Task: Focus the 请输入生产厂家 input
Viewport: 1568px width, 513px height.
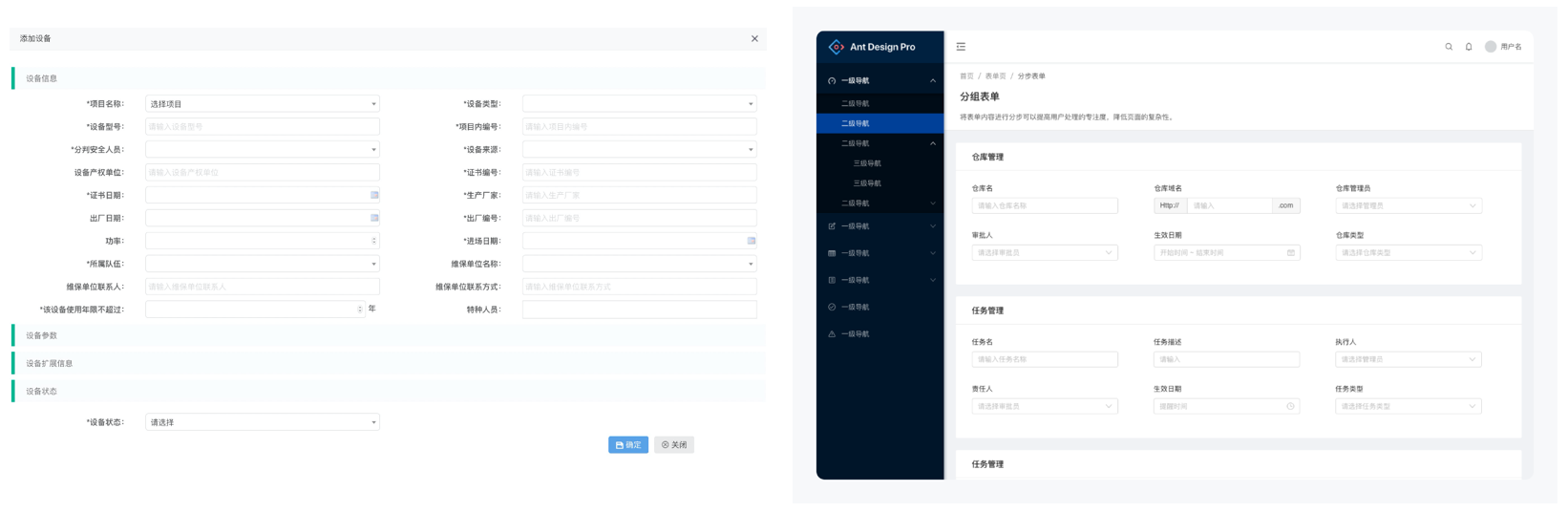Action: click(640, 195)
